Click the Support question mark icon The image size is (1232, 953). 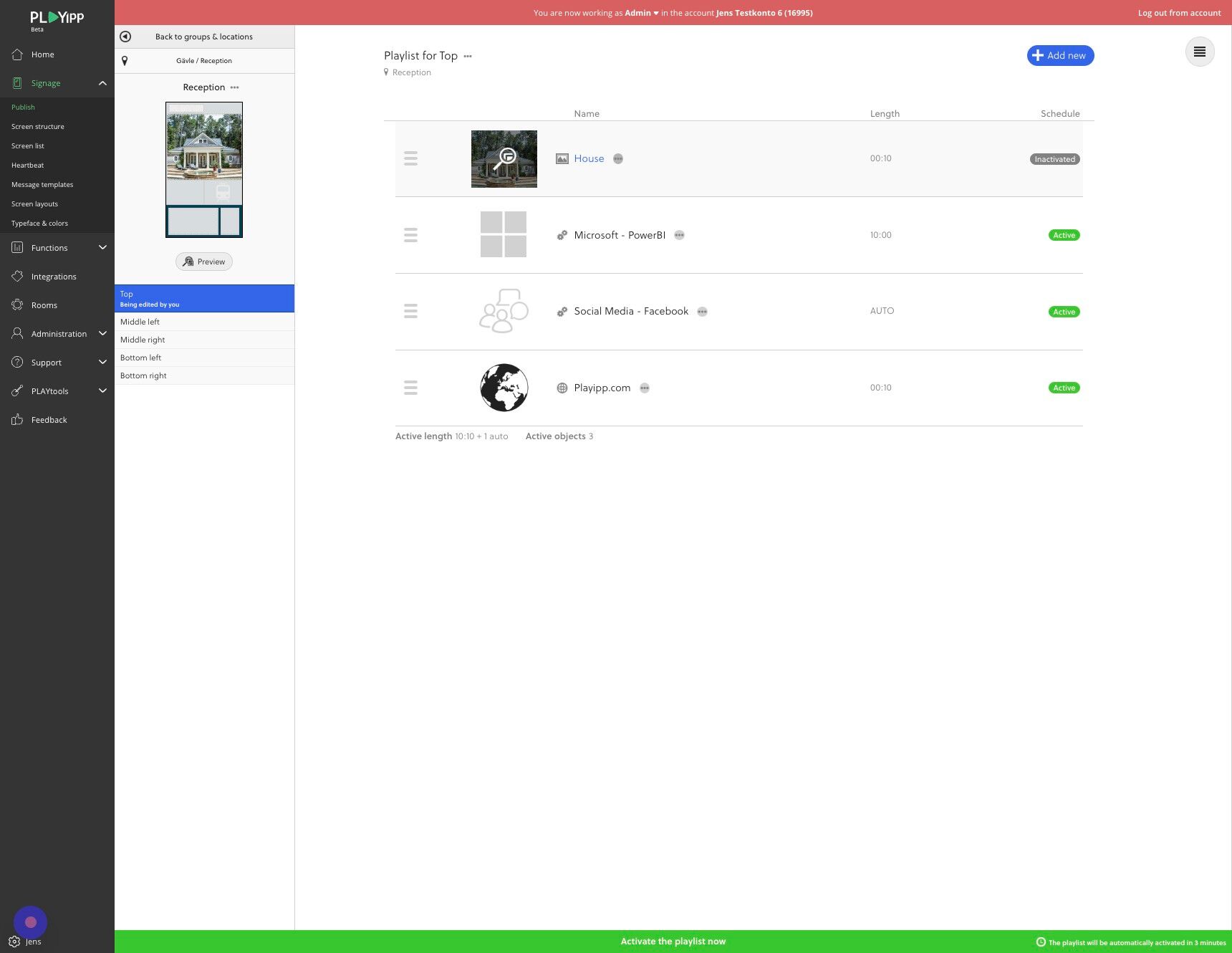(x=17, y=363)
